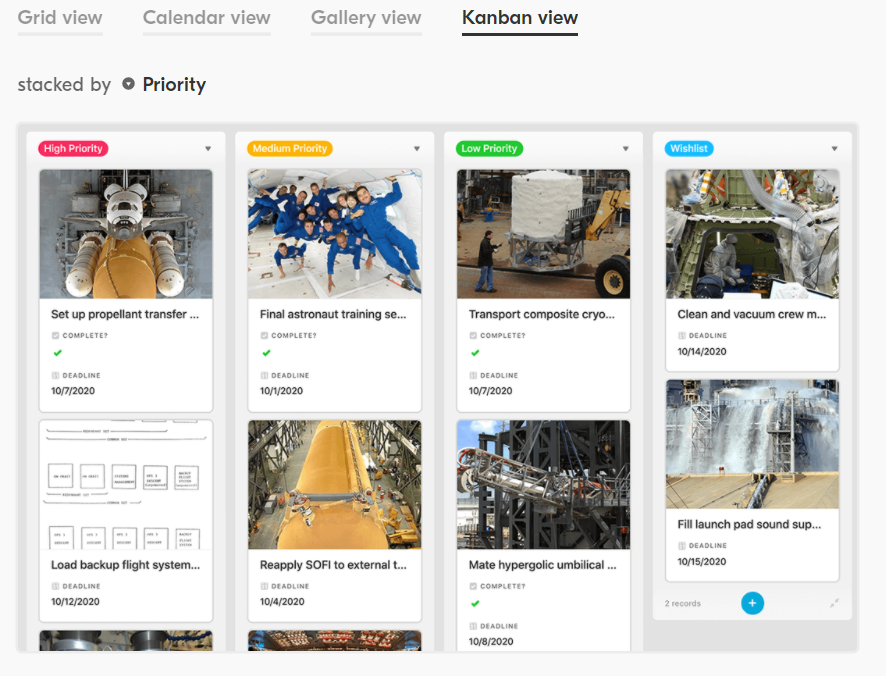Click the green Low Priority color label
This screenshot has width=886, height=676.
tap(489, 149)
